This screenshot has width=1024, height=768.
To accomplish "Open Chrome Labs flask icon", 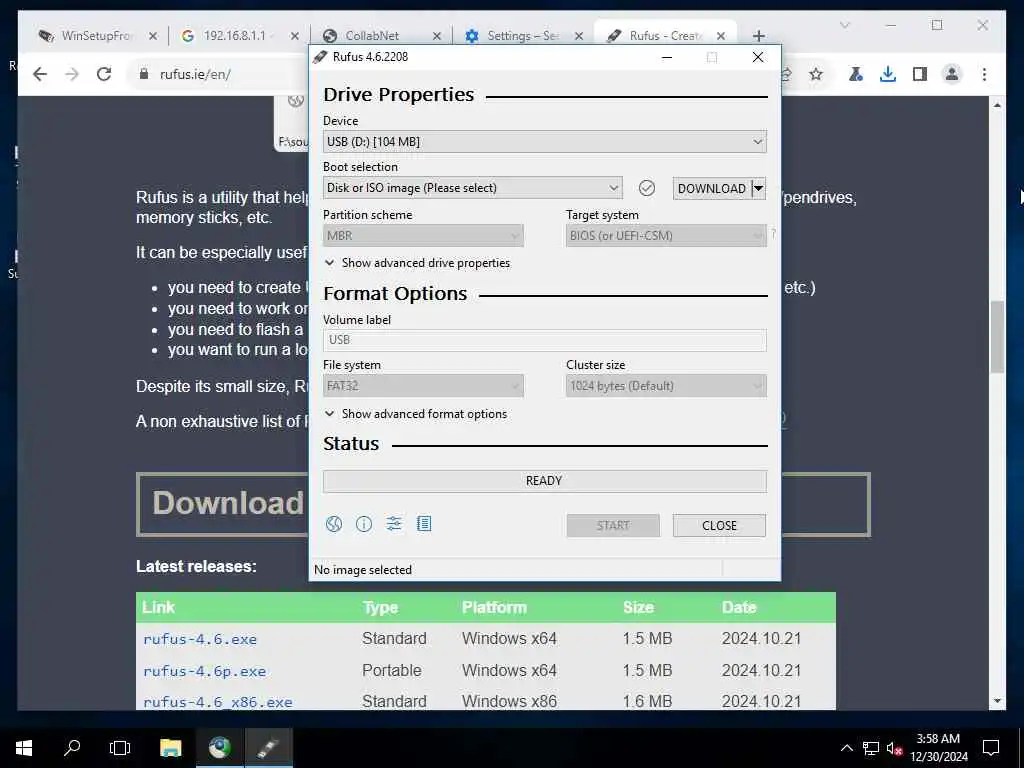I will coord(856,74).
